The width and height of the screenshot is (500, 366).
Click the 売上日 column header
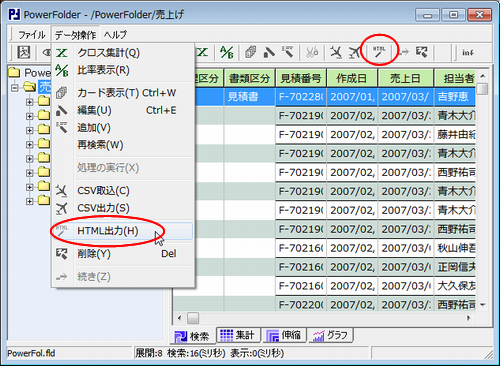(405, 79)
